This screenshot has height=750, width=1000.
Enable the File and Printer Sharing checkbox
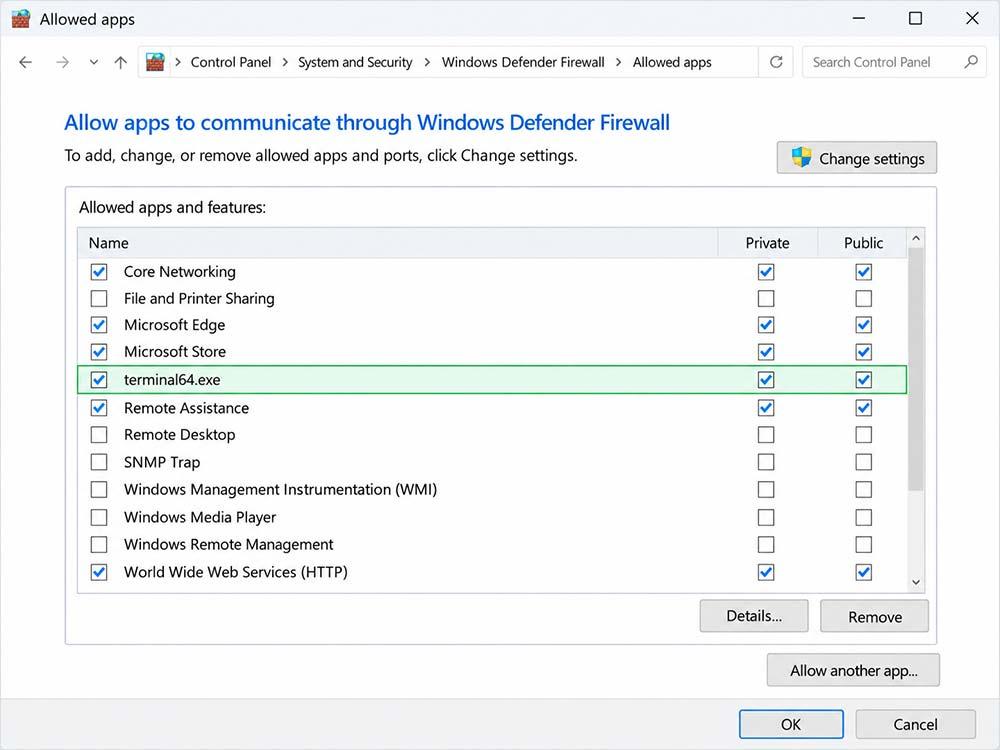coord(99,298)
